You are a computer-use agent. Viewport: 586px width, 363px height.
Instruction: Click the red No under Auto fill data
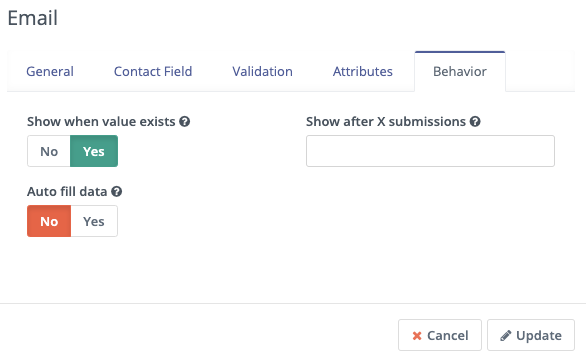coord(49,221)
